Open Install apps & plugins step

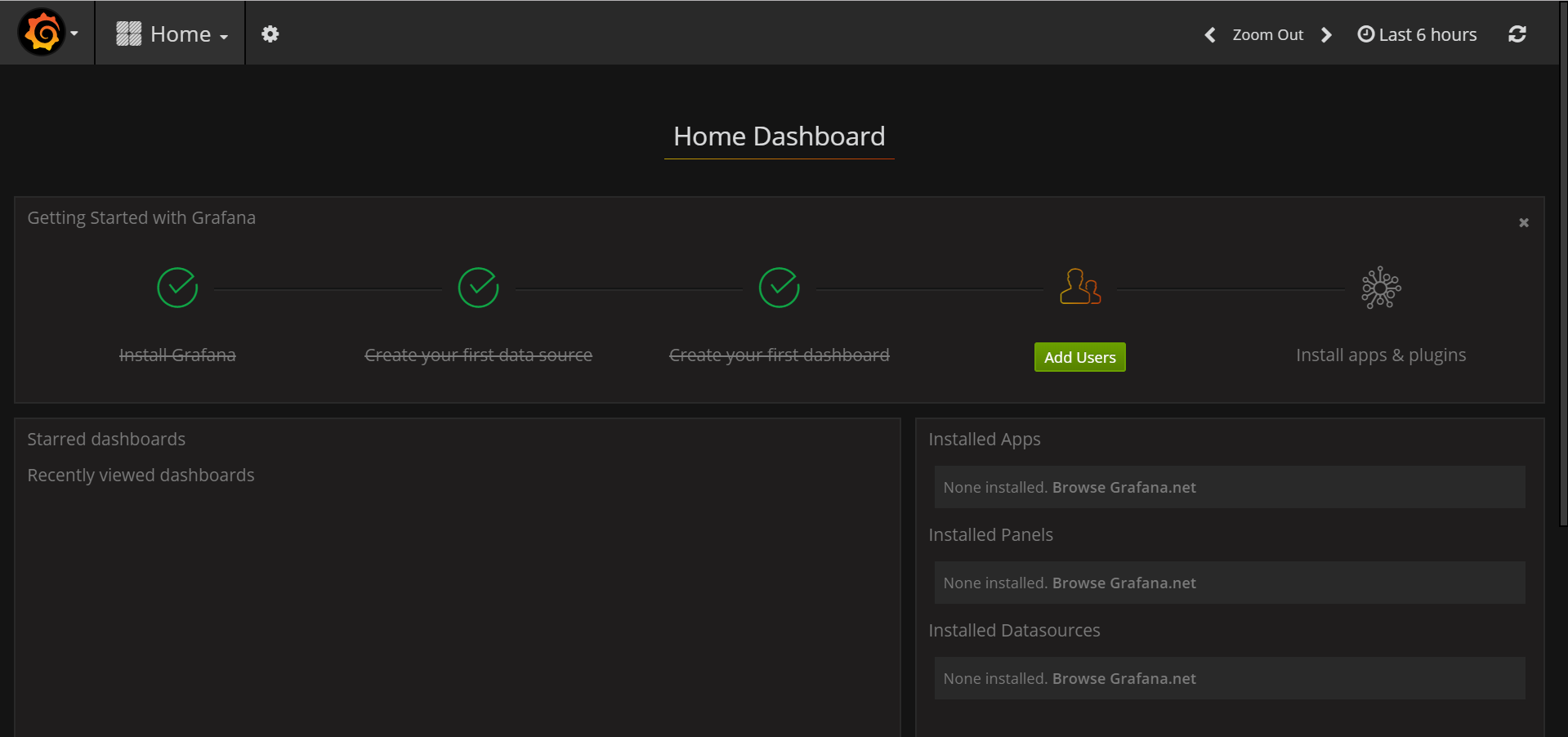point(1381,355)
